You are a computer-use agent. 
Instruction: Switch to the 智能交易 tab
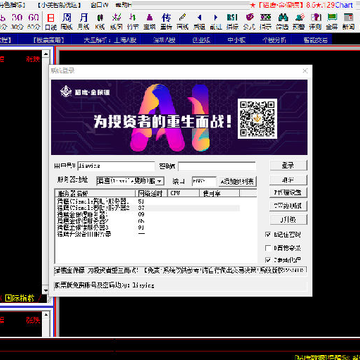click(x=315, y=40)
